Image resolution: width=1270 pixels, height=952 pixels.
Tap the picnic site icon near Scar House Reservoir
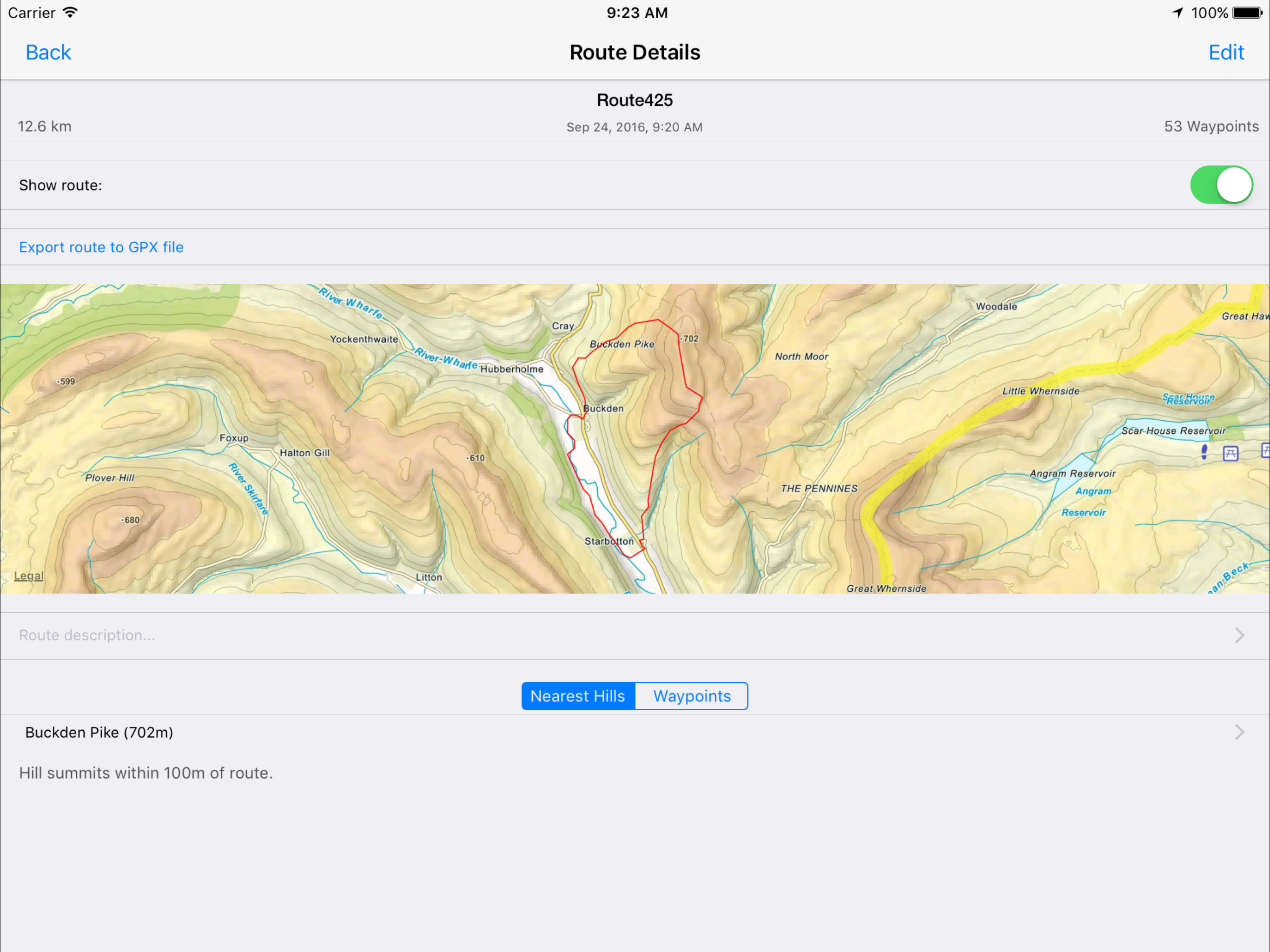(1230, 454)
